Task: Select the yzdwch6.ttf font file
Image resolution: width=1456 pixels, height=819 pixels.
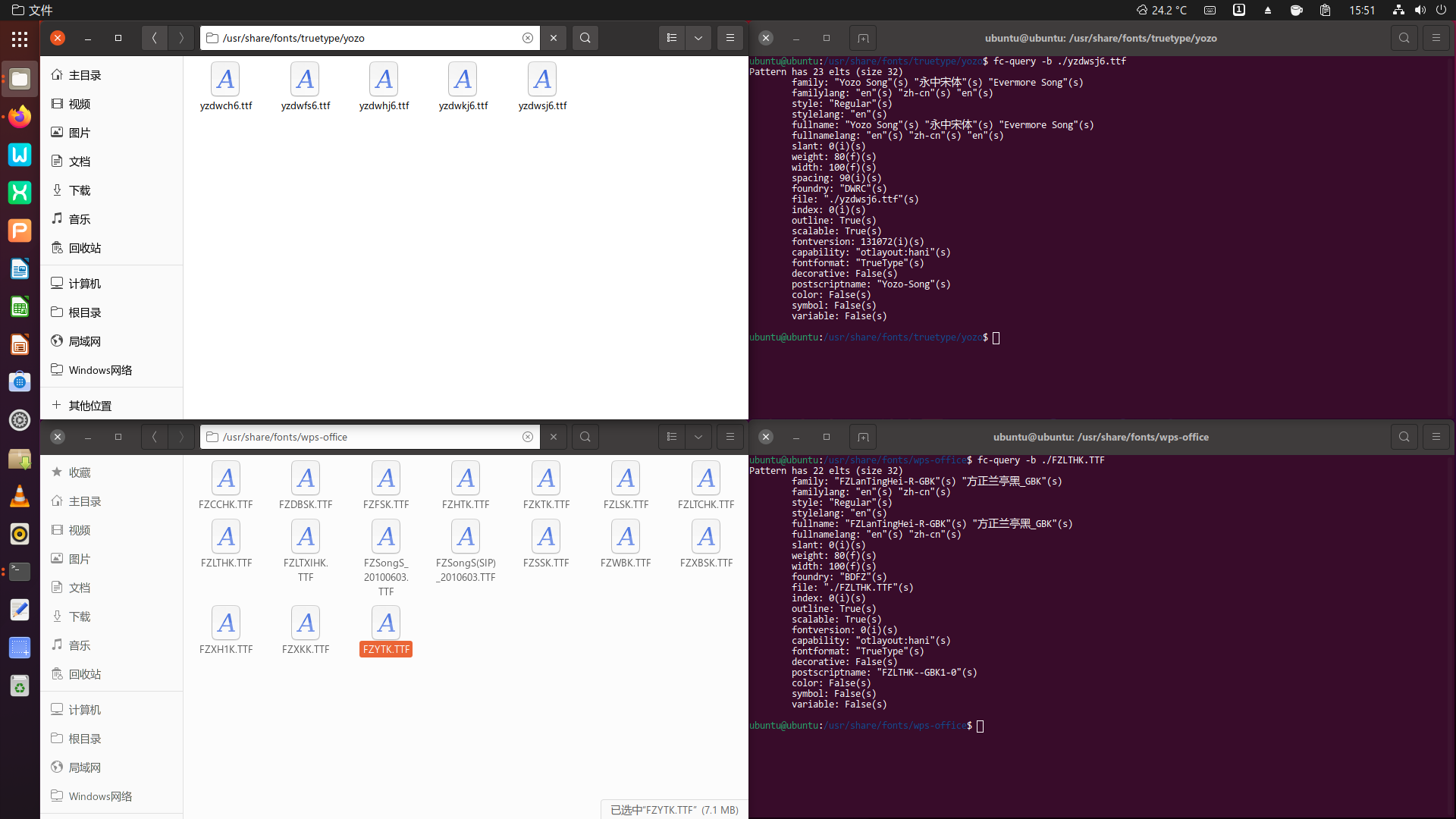Action: (226, 86)
